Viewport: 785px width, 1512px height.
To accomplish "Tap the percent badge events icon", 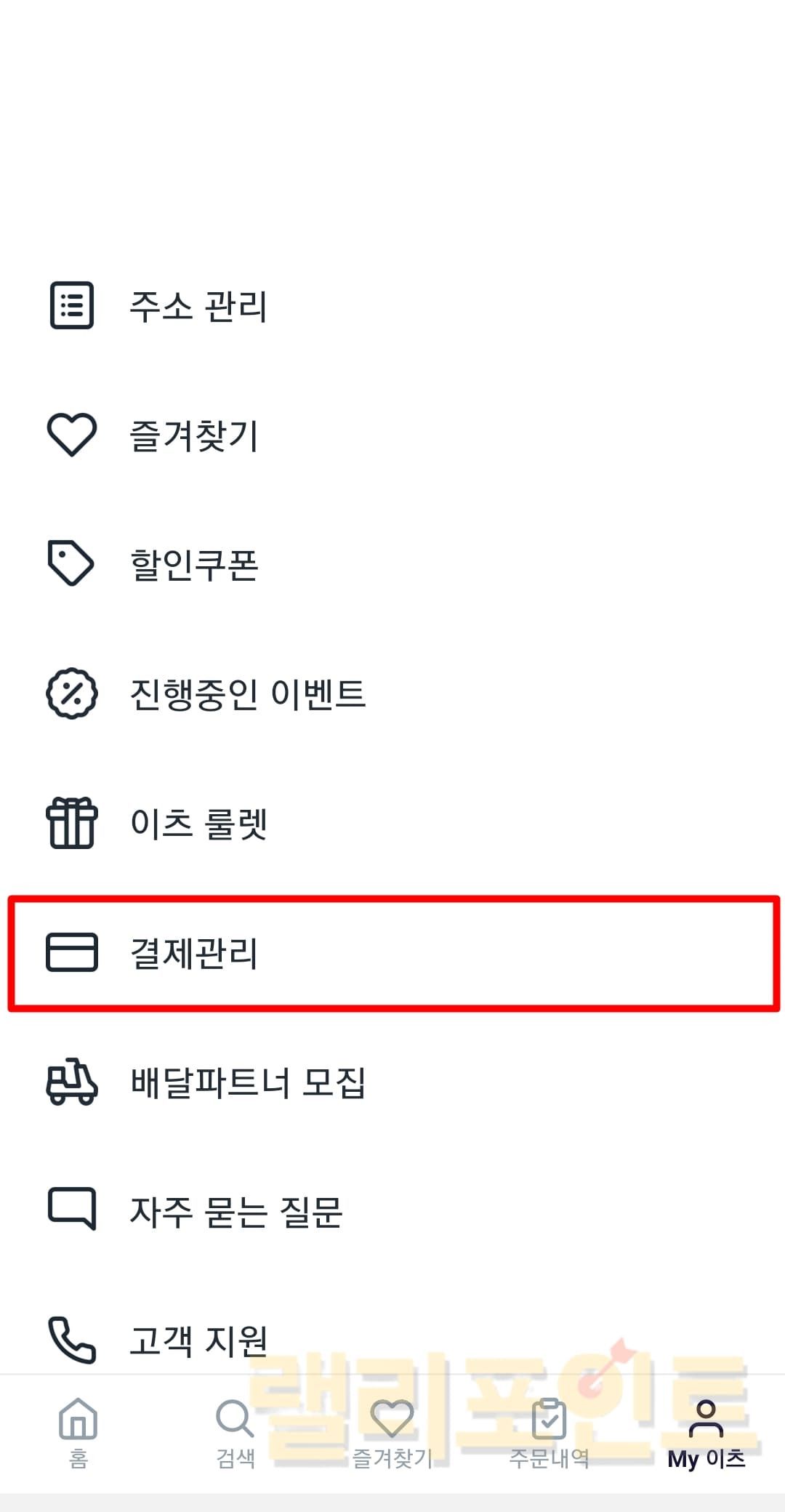I will pyautogui.click(x=71, y=693).
